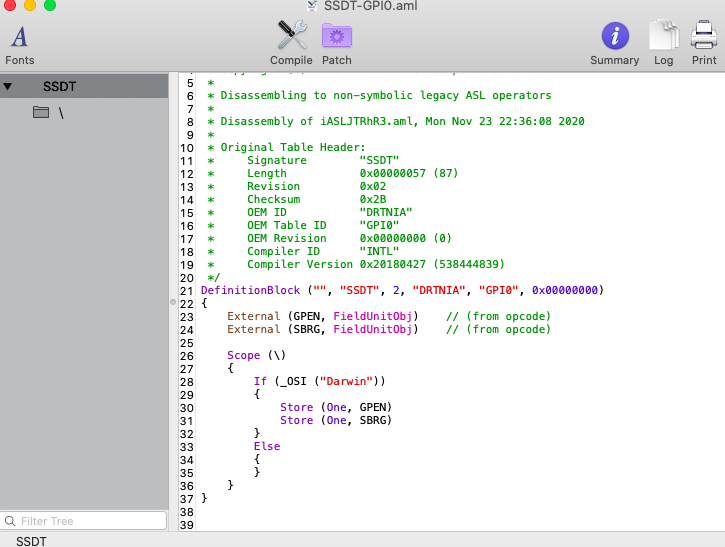
Task: Print the current document
Action: (x=704, y=37)
